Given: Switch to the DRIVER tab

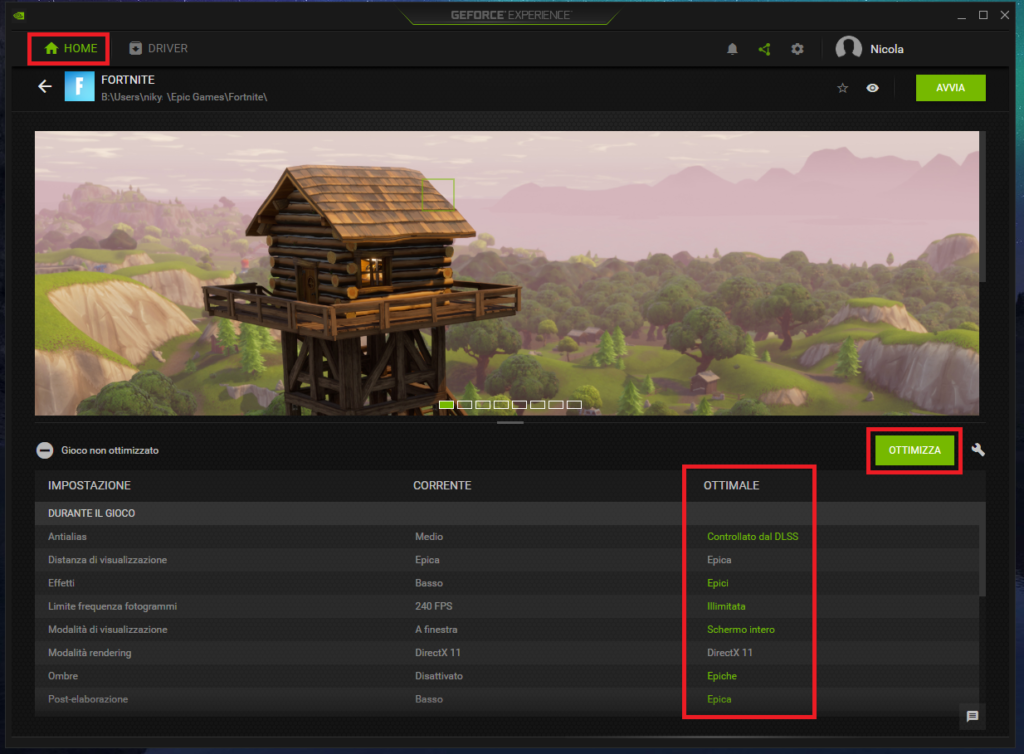Looking at the screenshot, I should pos(159,48).
